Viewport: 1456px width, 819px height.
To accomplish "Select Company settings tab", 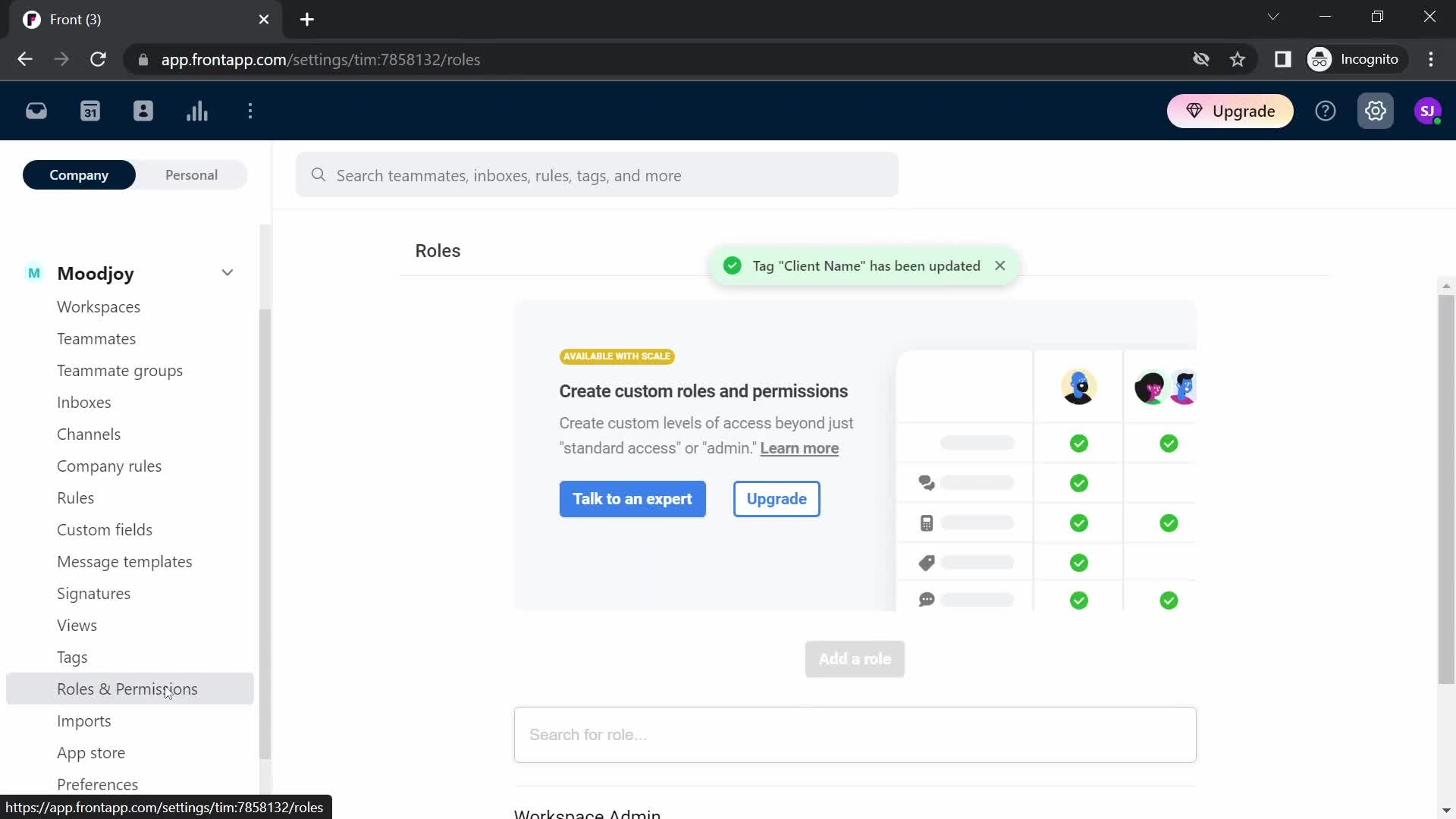I will tap(79, 175).
